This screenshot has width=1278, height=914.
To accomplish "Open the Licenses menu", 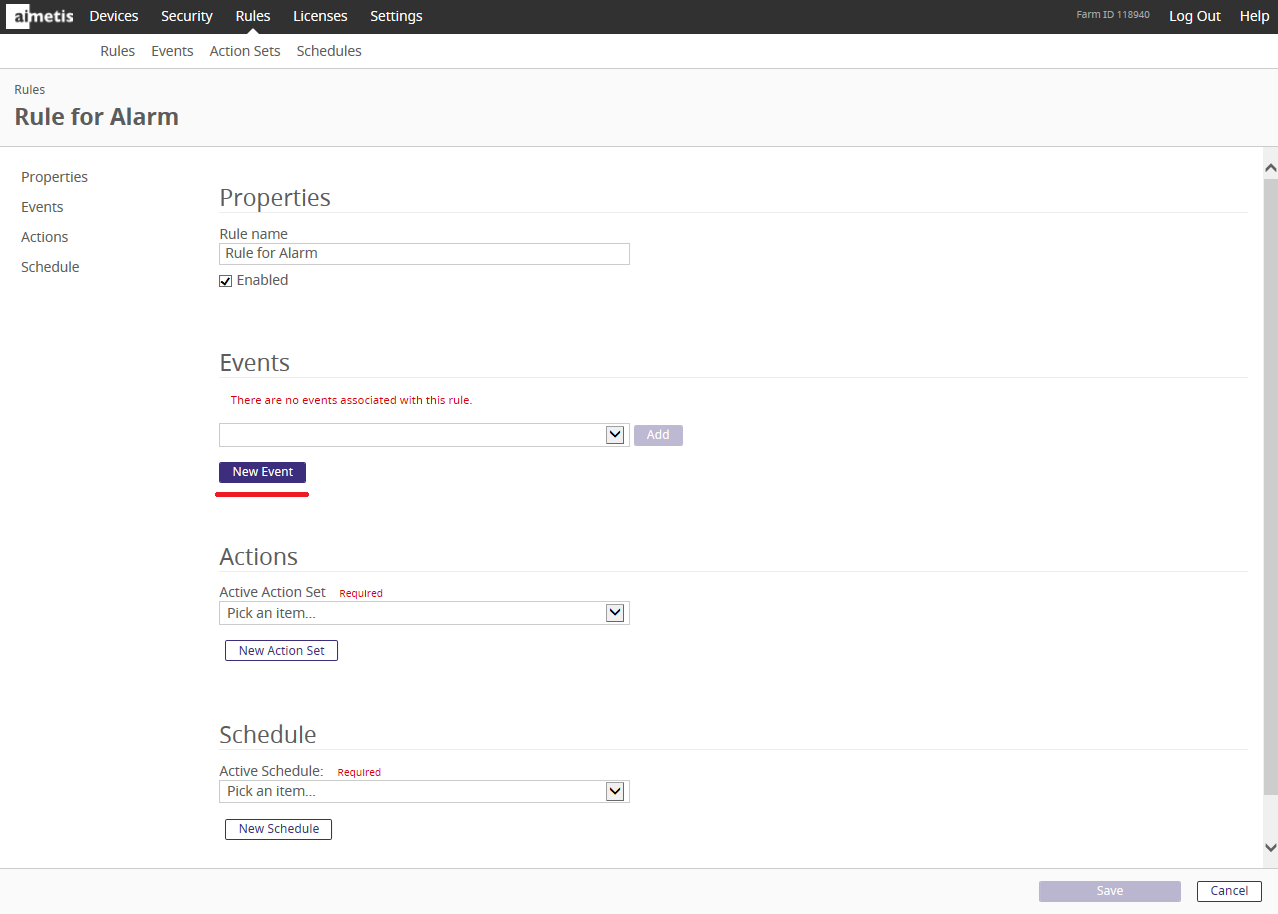I will [x=320, y=16].
